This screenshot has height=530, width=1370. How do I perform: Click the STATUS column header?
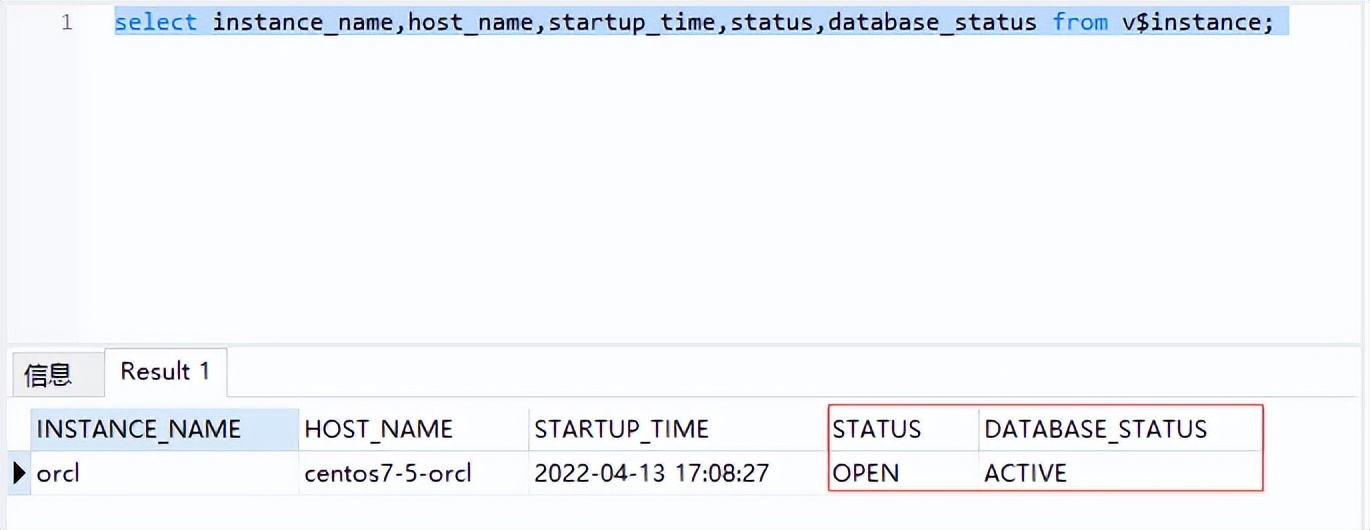click(x=903, y=429)
